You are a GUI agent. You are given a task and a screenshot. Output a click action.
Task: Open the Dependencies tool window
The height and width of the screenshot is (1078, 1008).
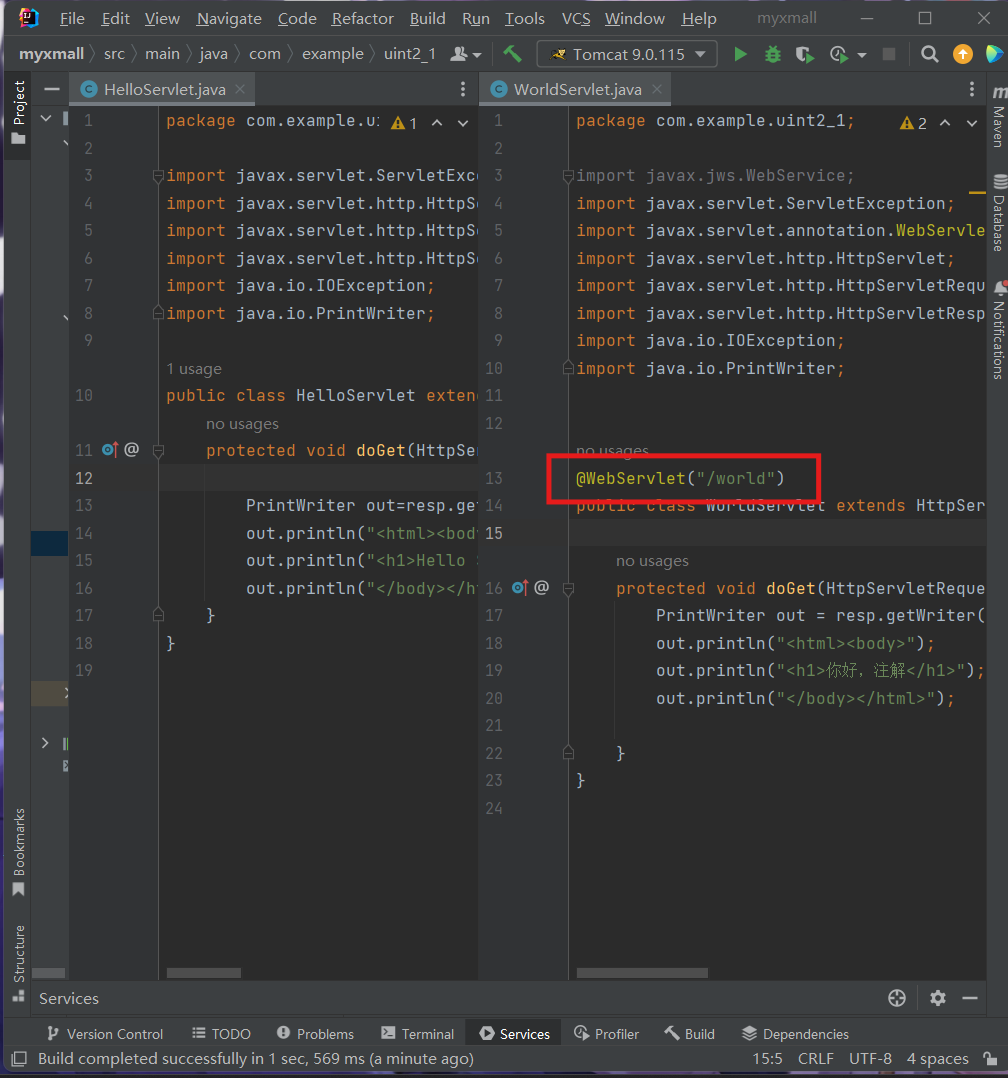coord(796,1033)
